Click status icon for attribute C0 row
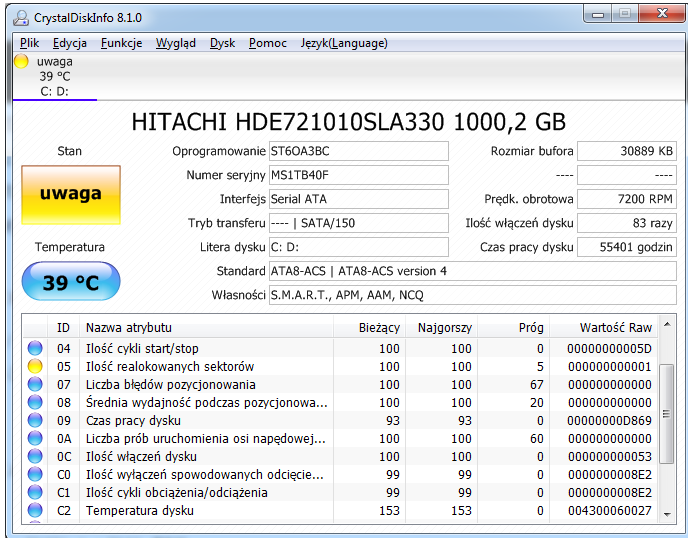 tap(35, 474)
